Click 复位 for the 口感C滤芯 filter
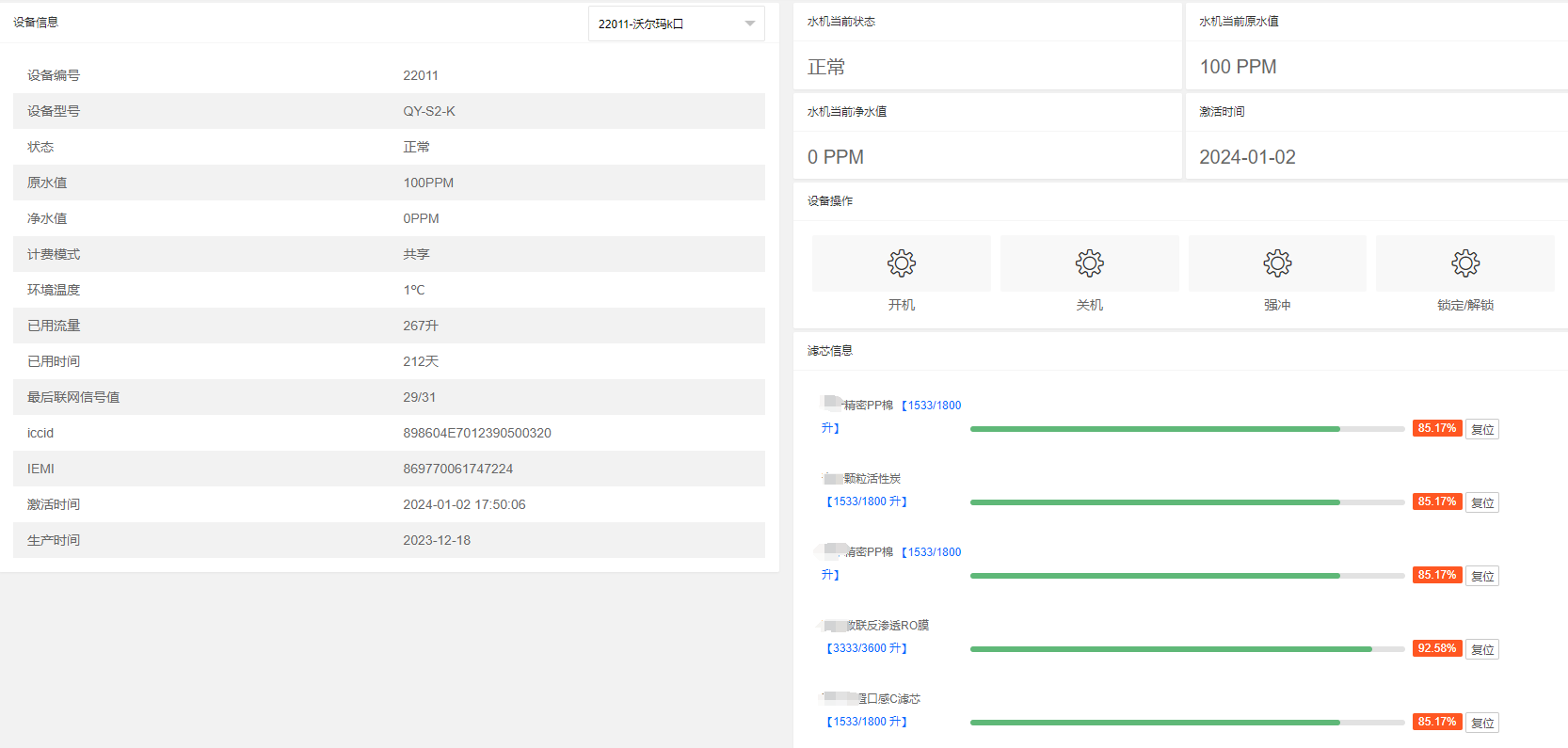 [1482, 723]
